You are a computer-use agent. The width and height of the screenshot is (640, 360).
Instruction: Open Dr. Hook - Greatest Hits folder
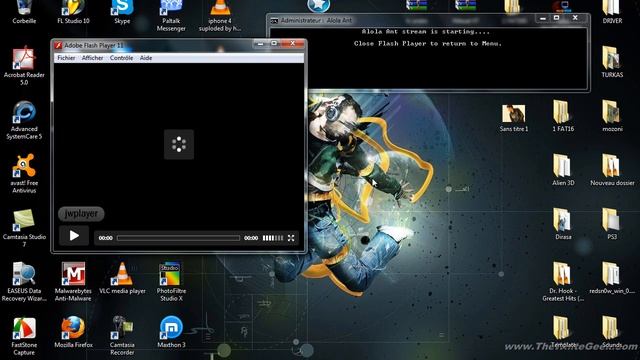[563, 282]
